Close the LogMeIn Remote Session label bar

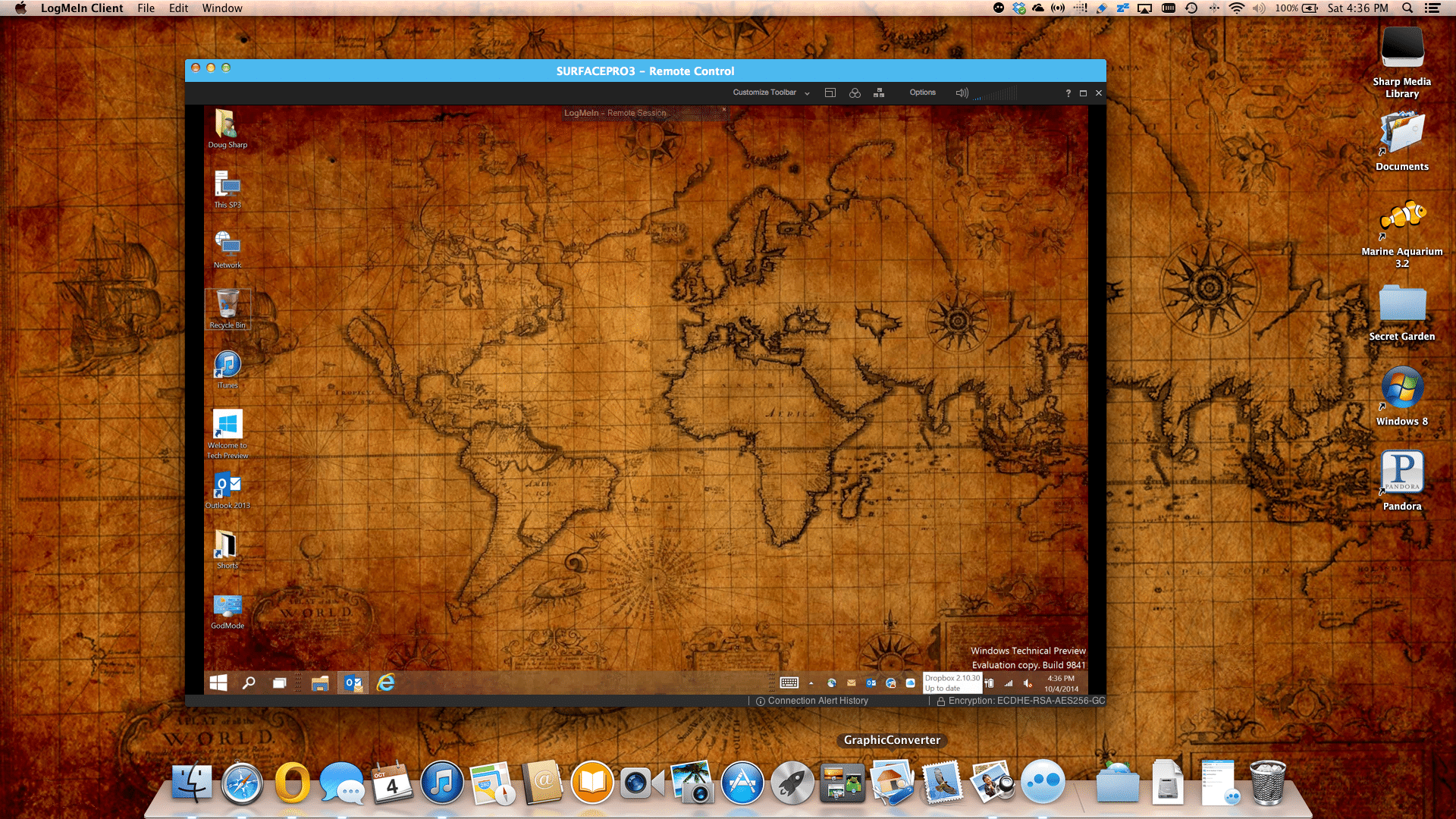coord(724,109)
